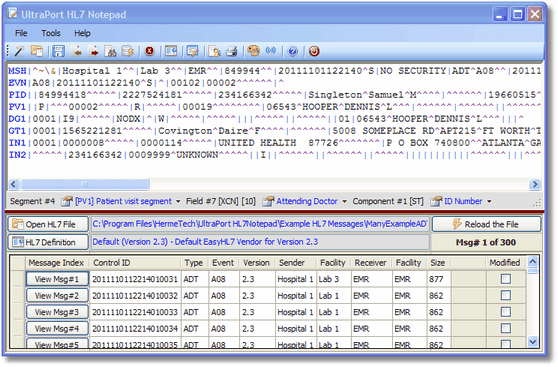Open the File menu
The image size is (558, 367).
point(21,33)
